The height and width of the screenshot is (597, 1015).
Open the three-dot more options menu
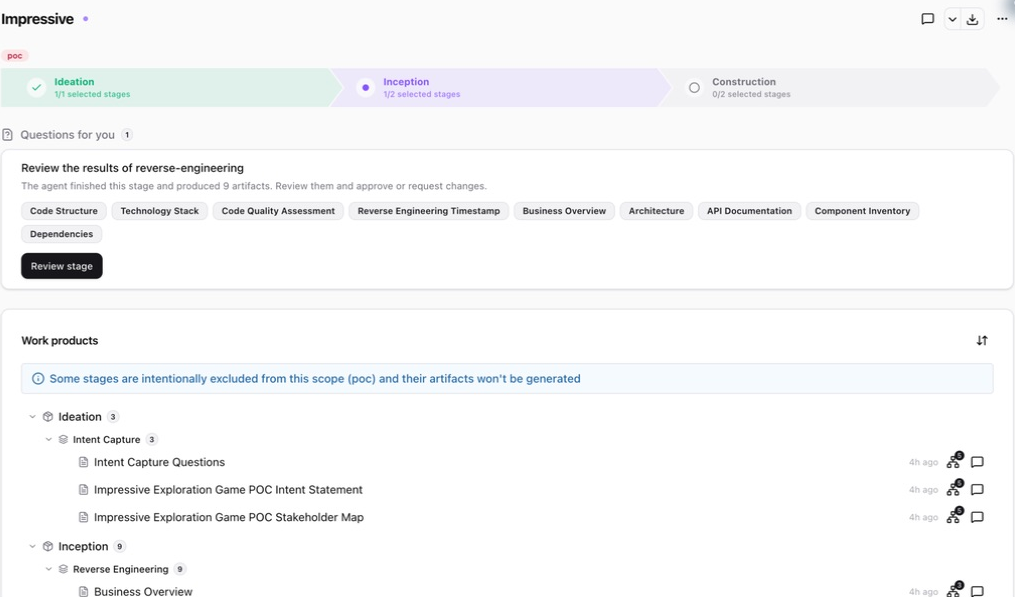point(1001,19)
